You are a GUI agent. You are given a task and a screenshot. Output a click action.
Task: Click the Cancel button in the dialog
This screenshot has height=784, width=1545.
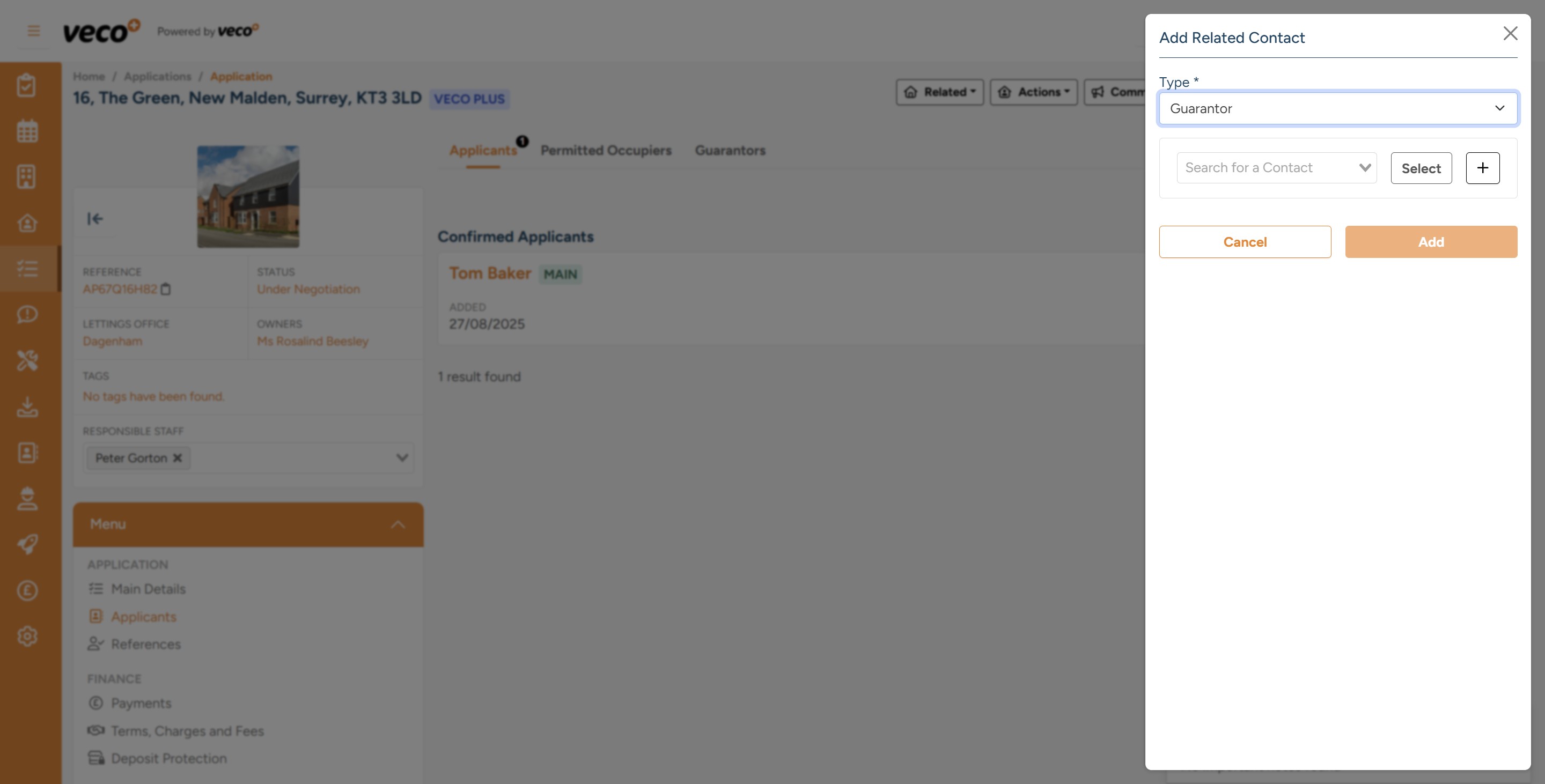tap(1245, 241)
